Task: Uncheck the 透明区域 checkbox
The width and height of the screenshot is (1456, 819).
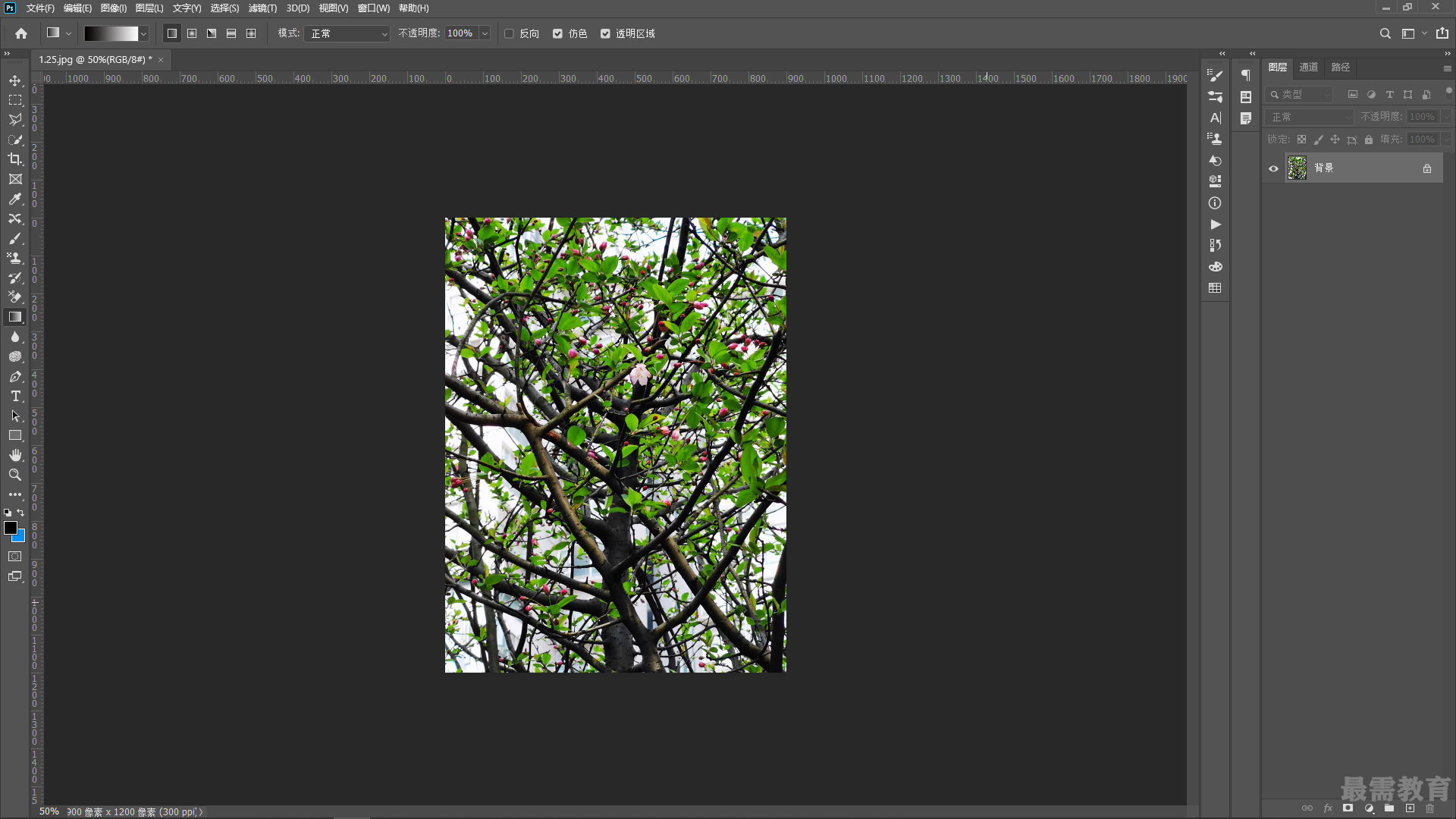Action: (x=605, y=33)
